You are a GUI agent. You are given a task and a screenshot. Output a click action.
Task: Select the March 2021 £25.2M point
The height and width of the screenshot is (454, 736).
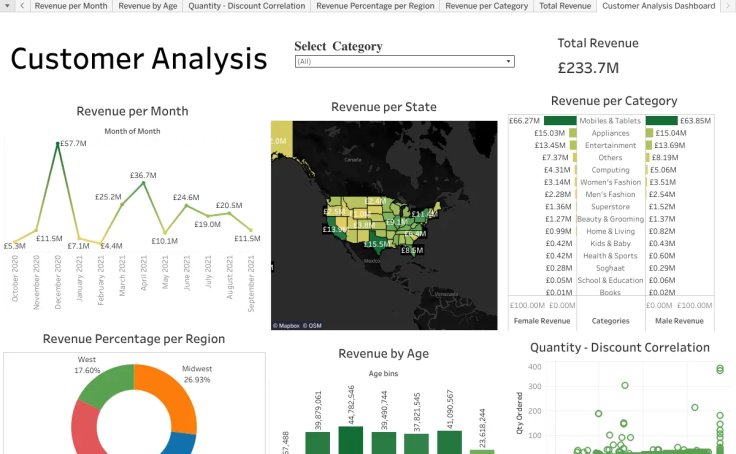pos(122,204)
